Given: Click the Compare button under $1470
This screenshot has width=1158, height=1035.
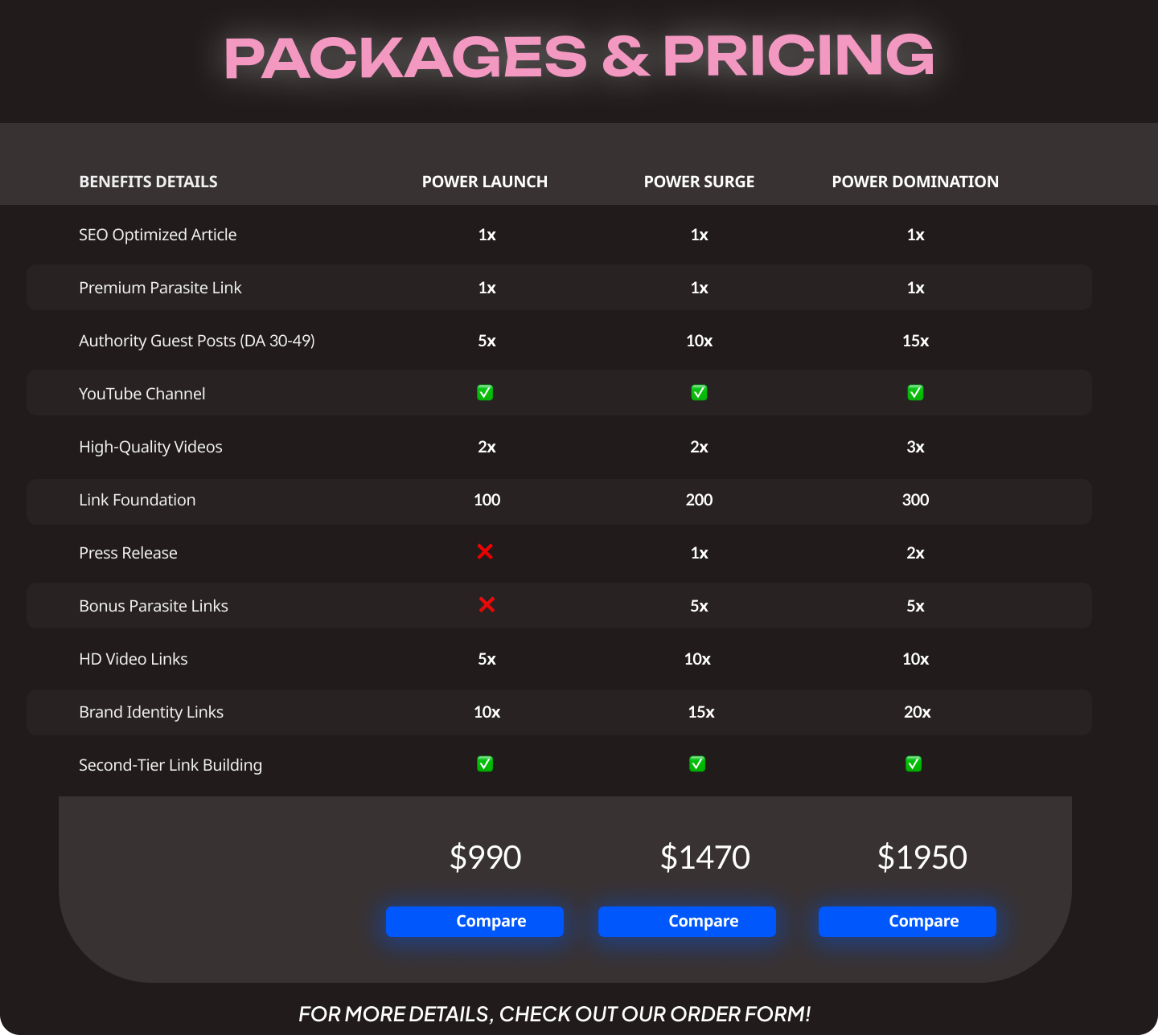Looking at the screenshot, I should pos(687,921).
